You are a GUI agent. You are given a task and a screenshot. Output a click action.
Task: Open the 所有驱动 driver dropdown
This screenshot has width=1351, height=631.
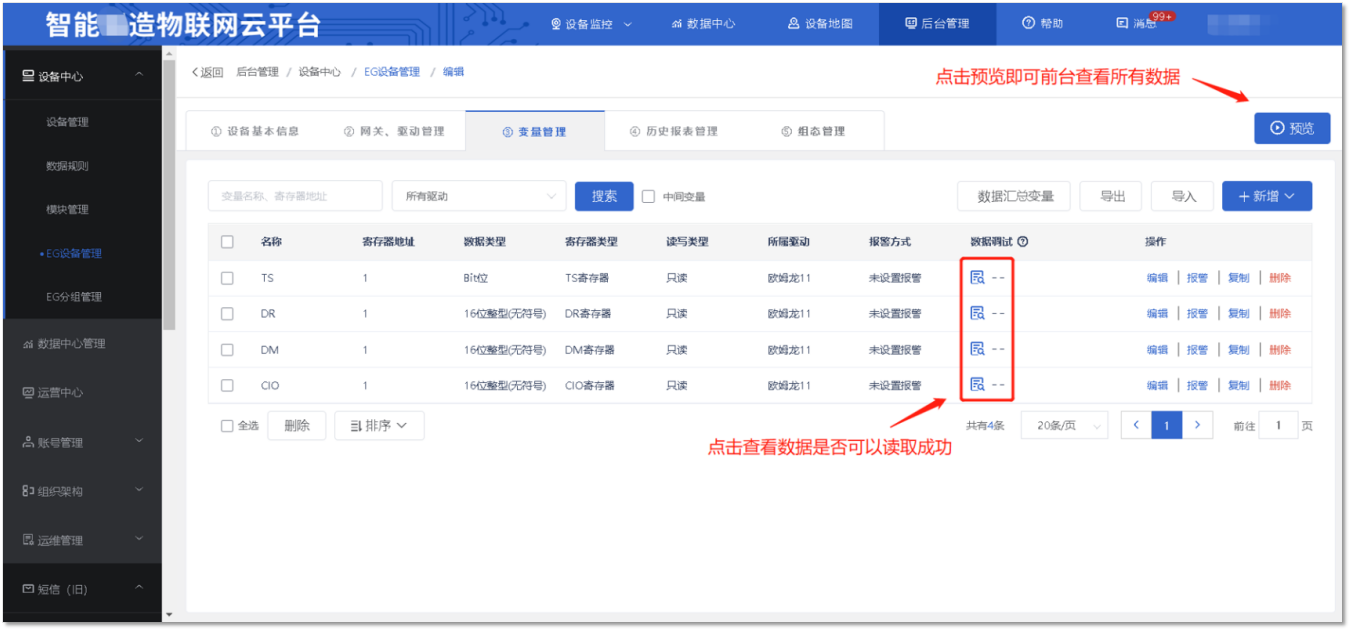point(479,196)
